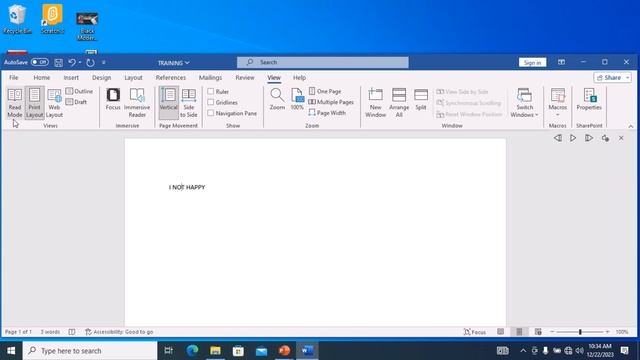Show hidden system tray icons
640x360 pixels.
pos(523,351)
